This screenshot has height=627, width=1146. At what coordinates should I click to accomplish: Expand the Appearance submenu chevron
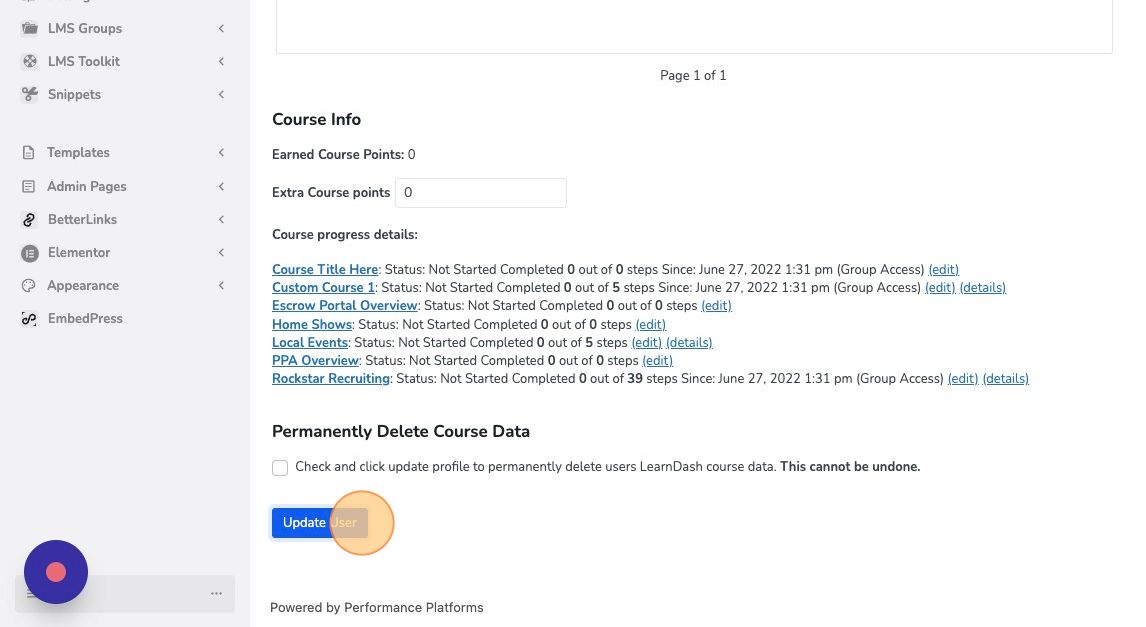tap(221, 286)
